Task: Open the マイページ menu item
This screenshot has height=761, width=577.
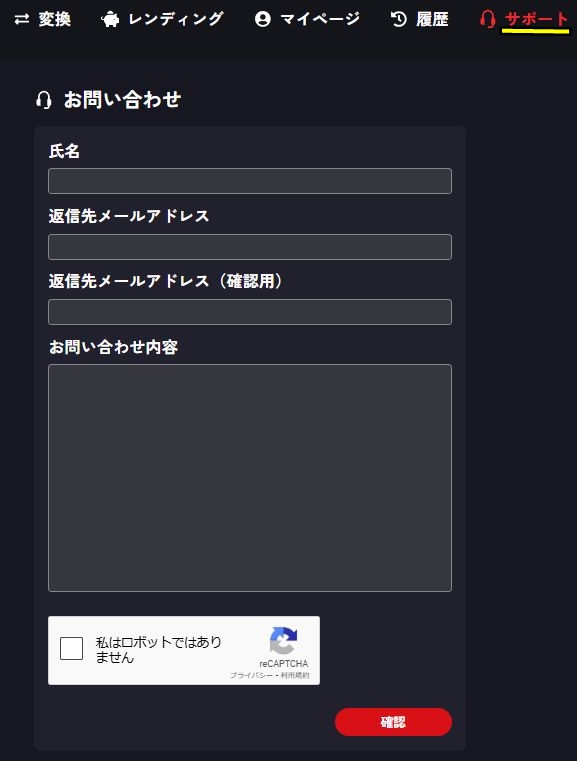Action: (x=320, y=19)
